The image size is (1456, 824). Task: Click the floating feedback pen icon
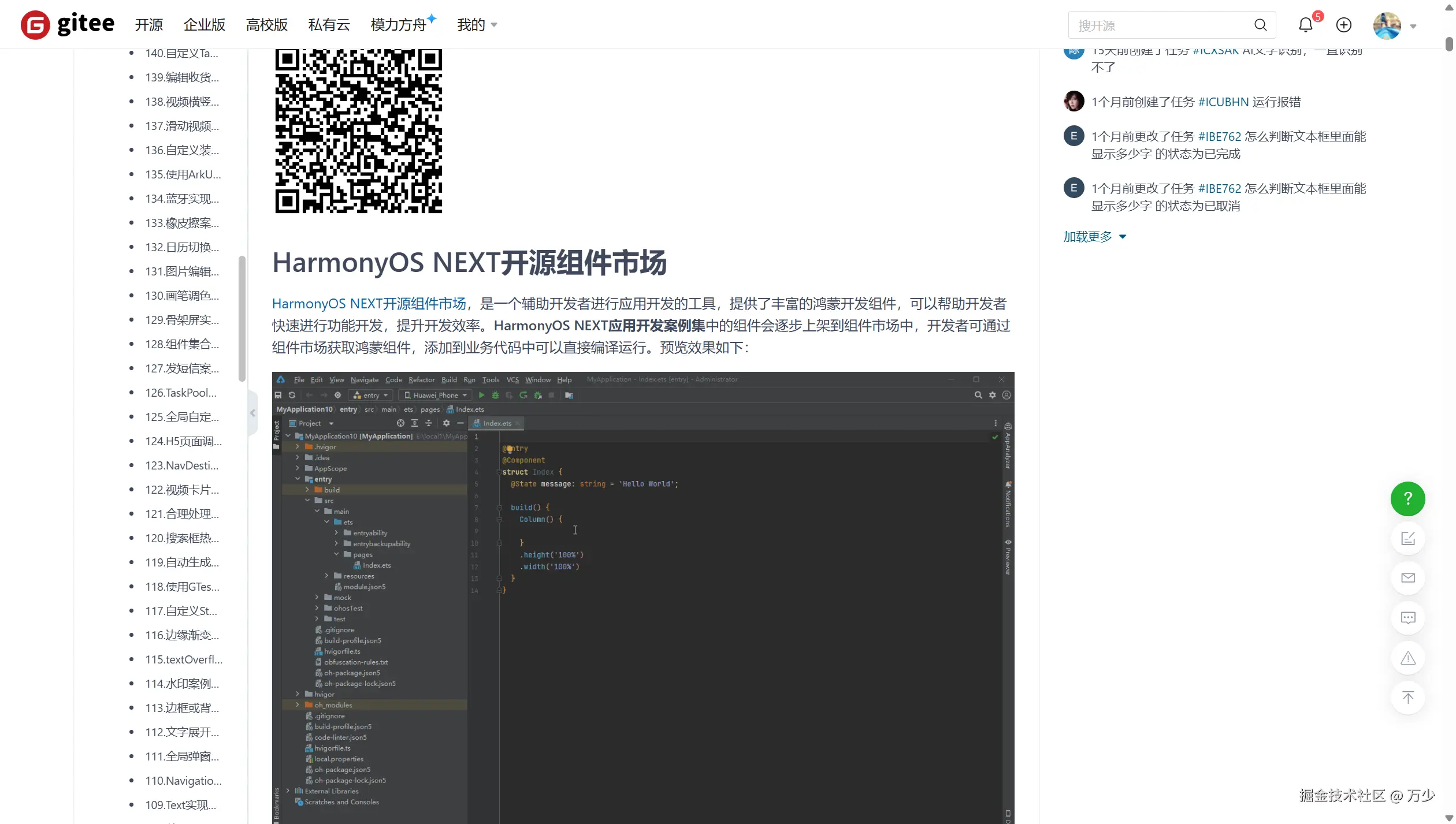pos(1408,538)
